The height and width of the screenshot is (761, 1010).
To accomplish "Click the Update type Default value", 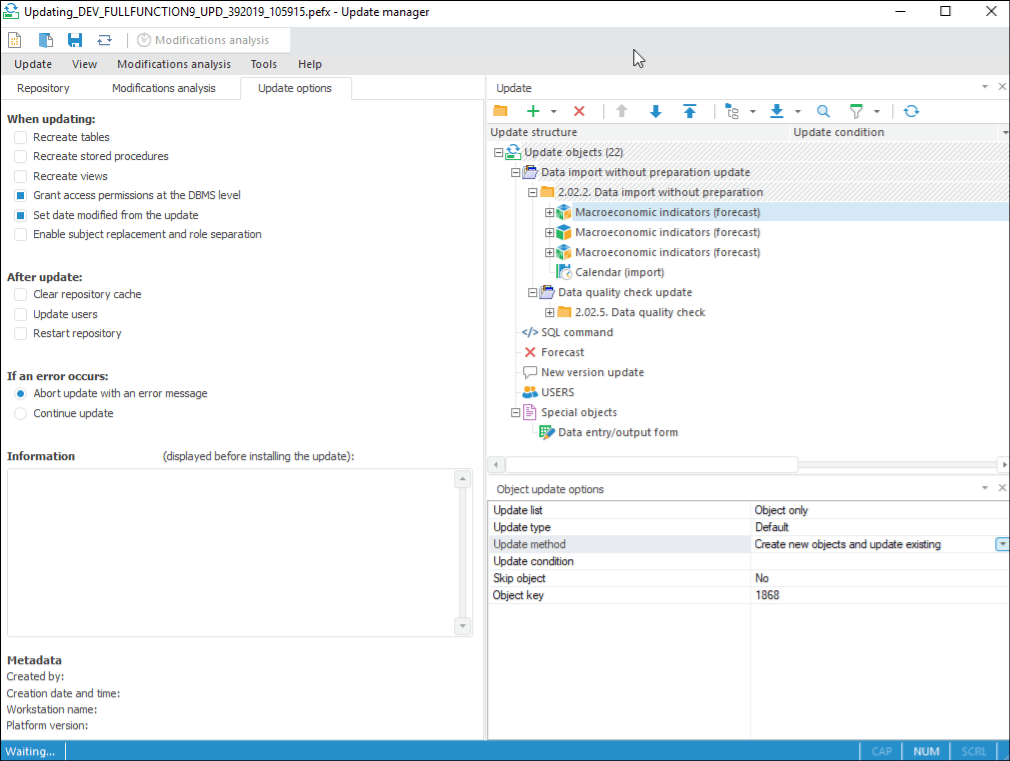I will (771, 527).
